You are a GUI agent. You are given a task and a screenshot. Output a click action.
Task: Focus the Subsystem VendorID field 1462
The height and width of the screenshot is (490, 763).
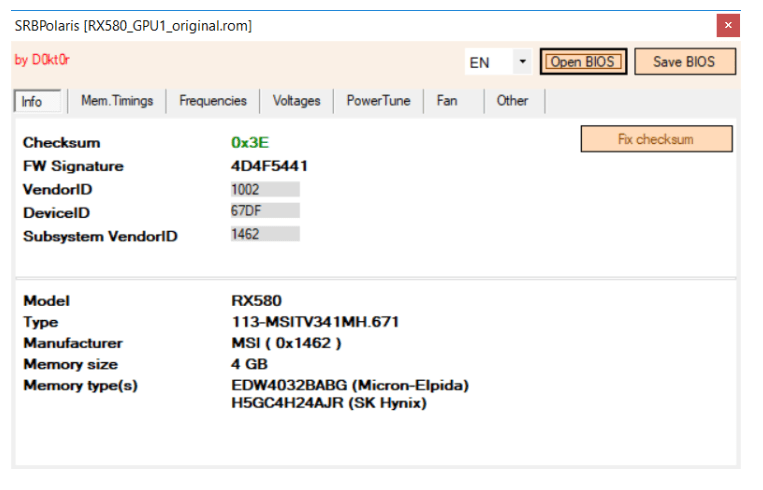(x=264, y=234)
